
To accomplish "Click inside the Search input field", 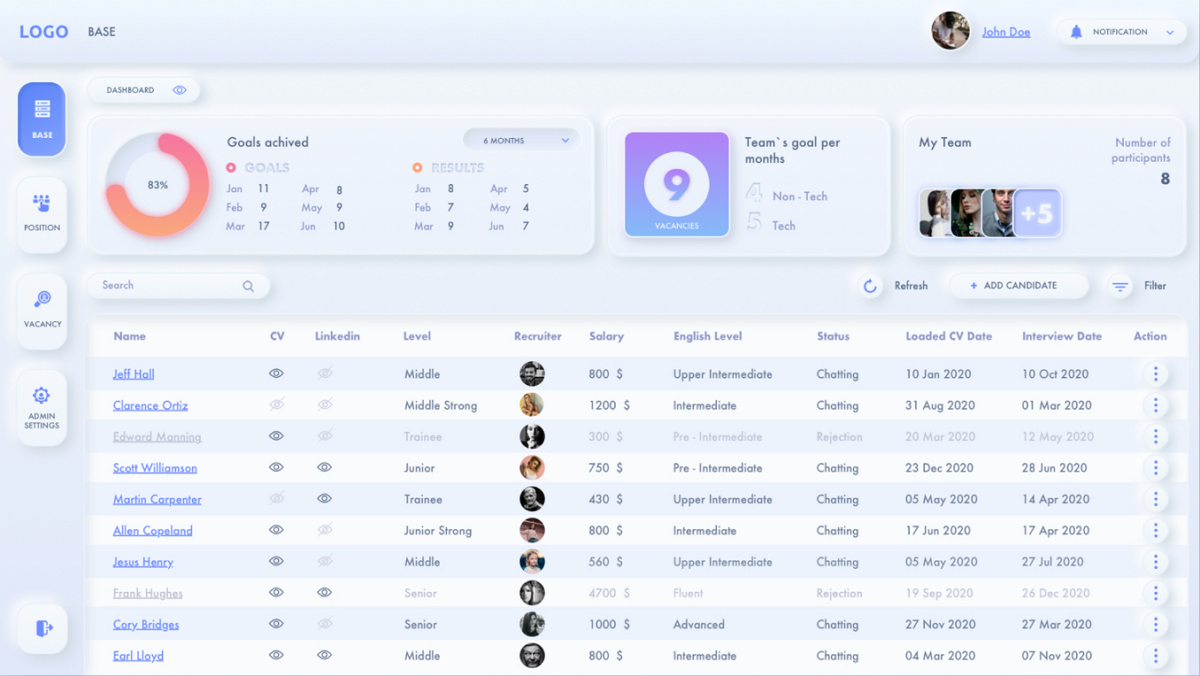I will click(x=160, y=285).
